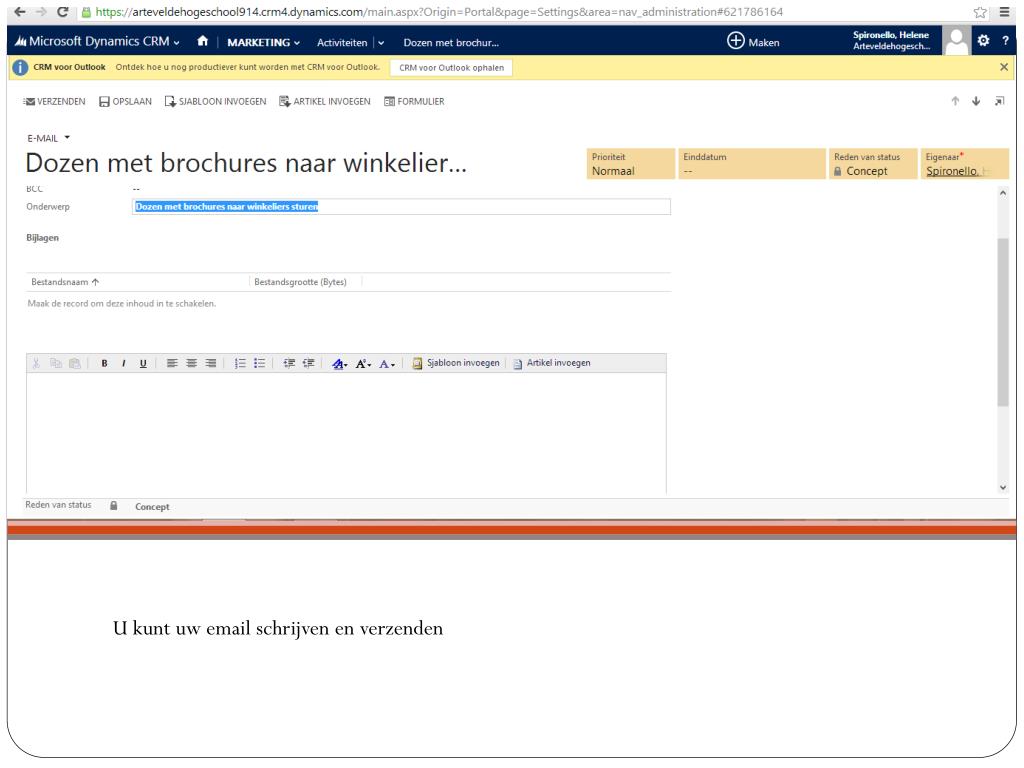Expand the Activiteiten dropdown arrow
This screenshot has height=768, width=1024.
(381, 42)
